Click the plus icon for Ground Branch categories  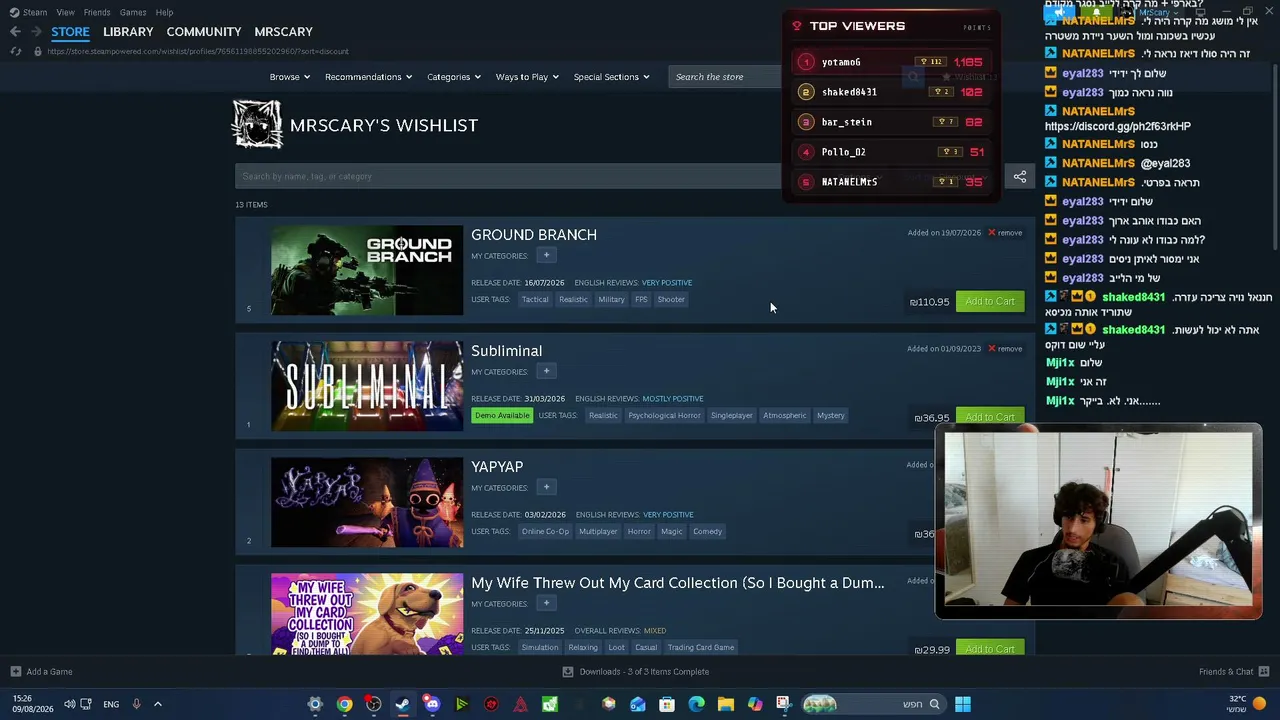[x=546, y=255]
